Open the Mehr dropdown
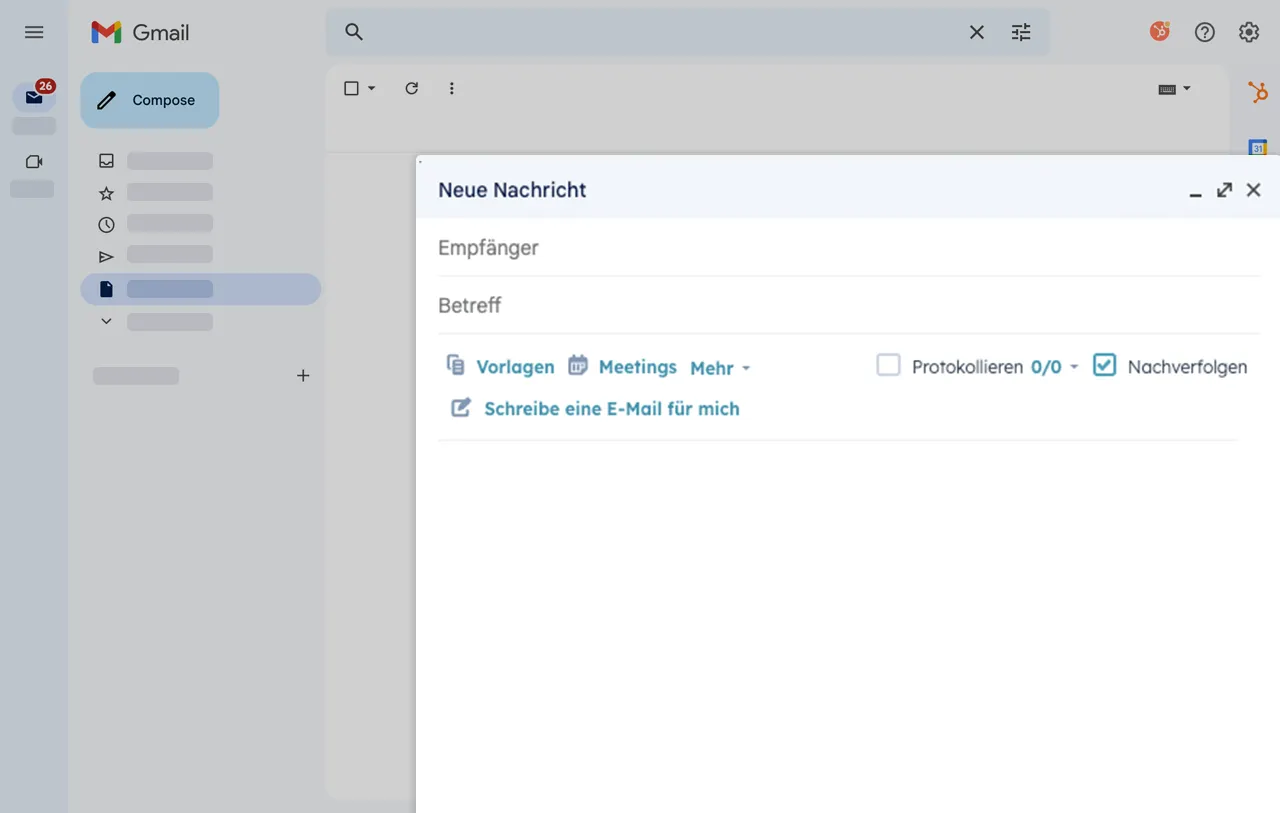Screen dimensions: 1280x813 point(720,368)
